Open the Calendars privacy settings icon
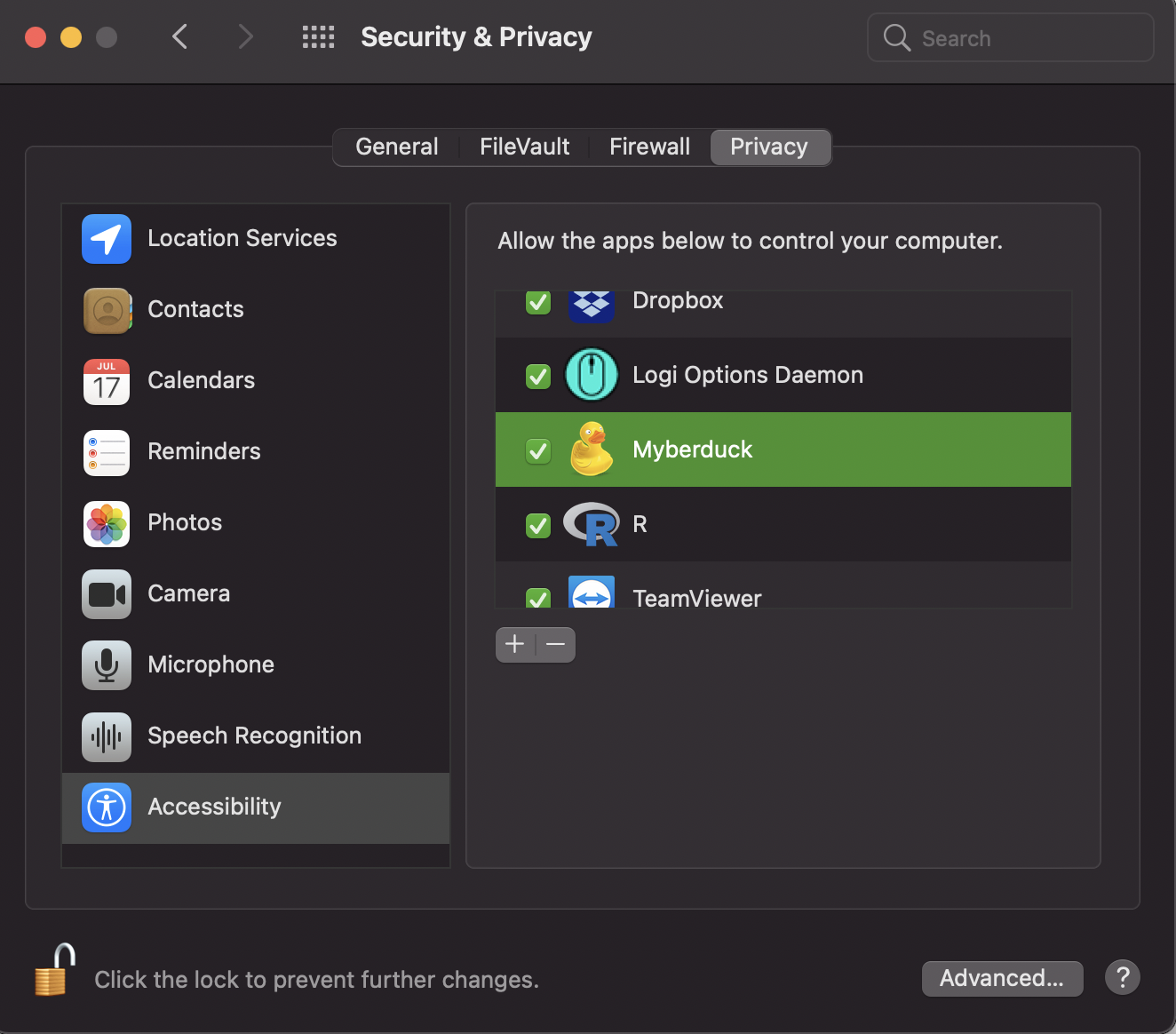1176x1034 pixels. (106, 381)
